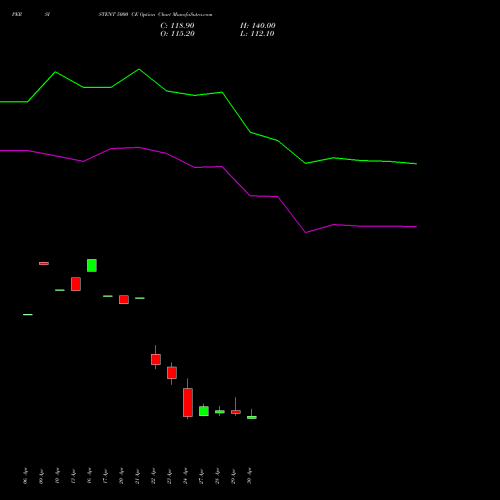Click the chart title mentioning CE Option Chart
Viewport: 500px width, 500px height.
(155, 15)
